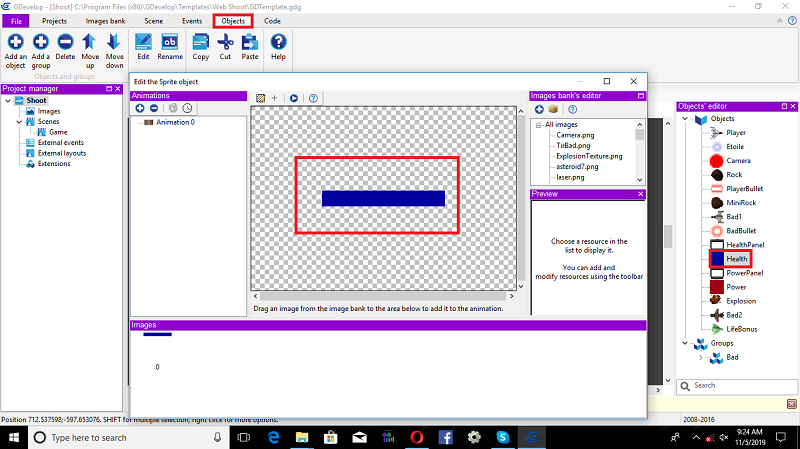Click the sprite canvas horizontal scrollbar
Image resolution: width=800 pixels, height=449 pixels.
click(x=383, y=296)
